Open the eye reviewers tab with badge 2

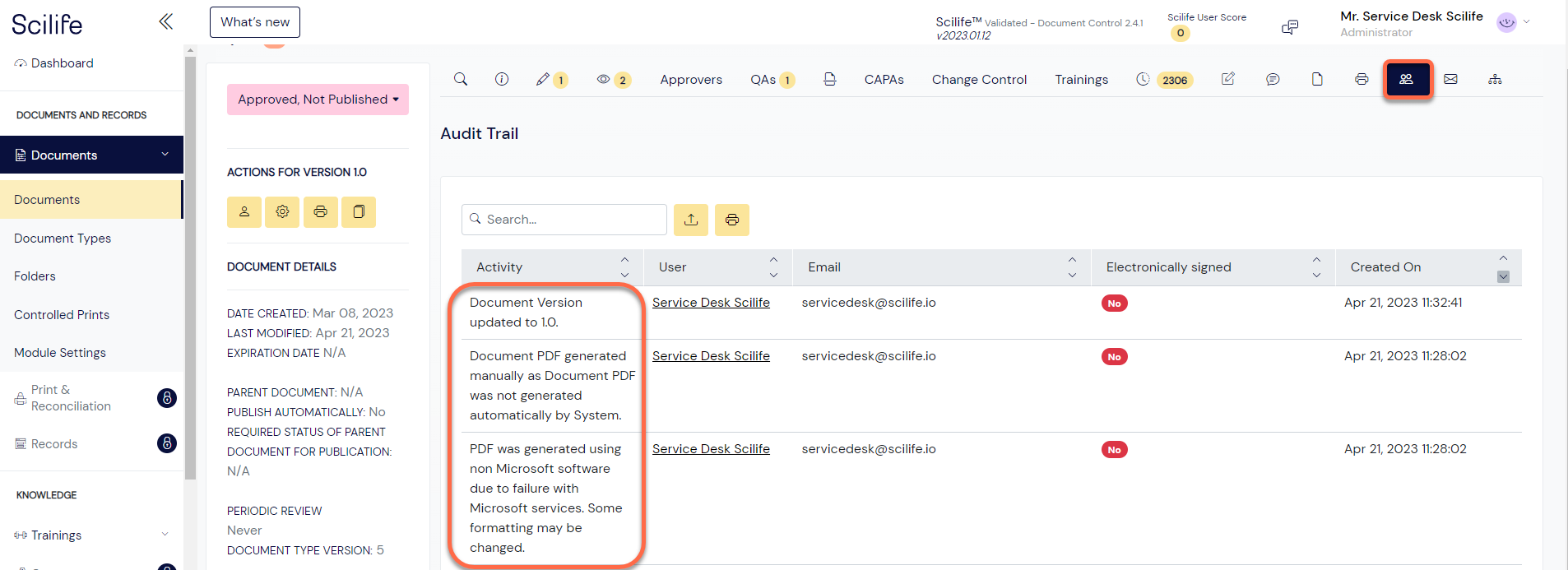coord(614,80)
